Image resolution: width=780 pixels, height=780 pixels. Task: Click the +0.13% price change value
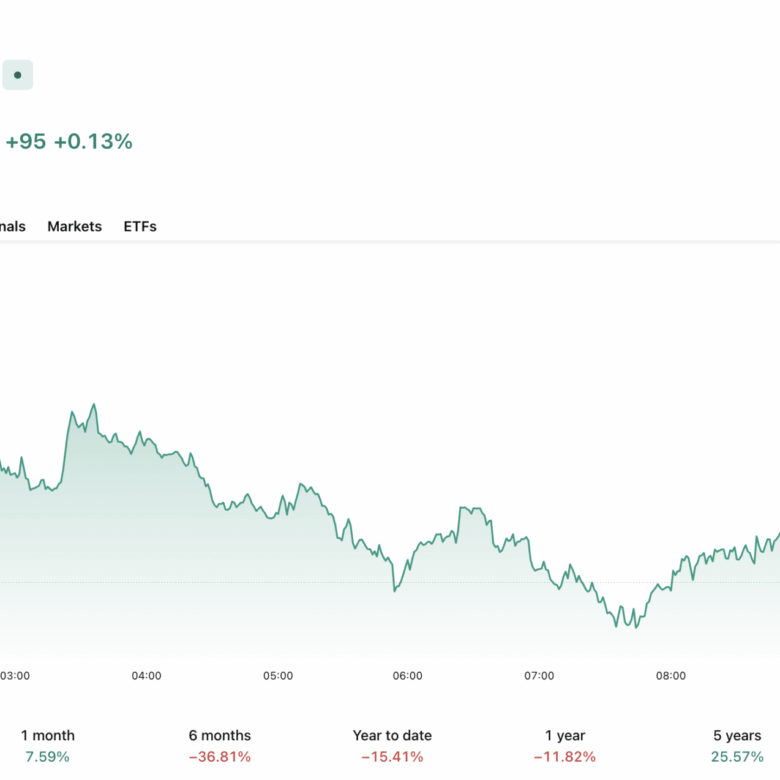pyautogui.click(x=93, y=142)
